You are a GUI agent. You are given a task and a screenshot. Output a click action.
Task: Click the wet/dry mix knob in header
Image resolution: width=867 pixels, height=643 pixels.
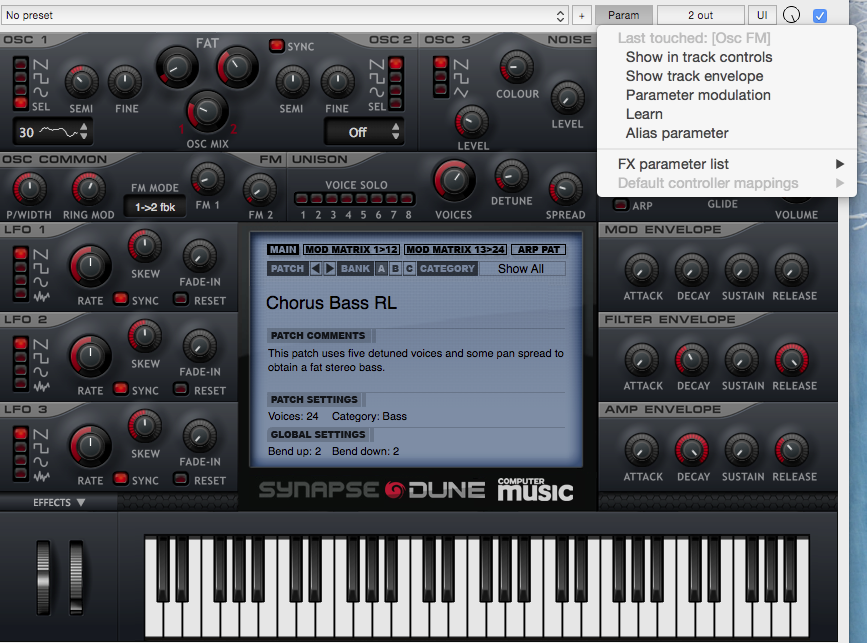coord(791,15)
